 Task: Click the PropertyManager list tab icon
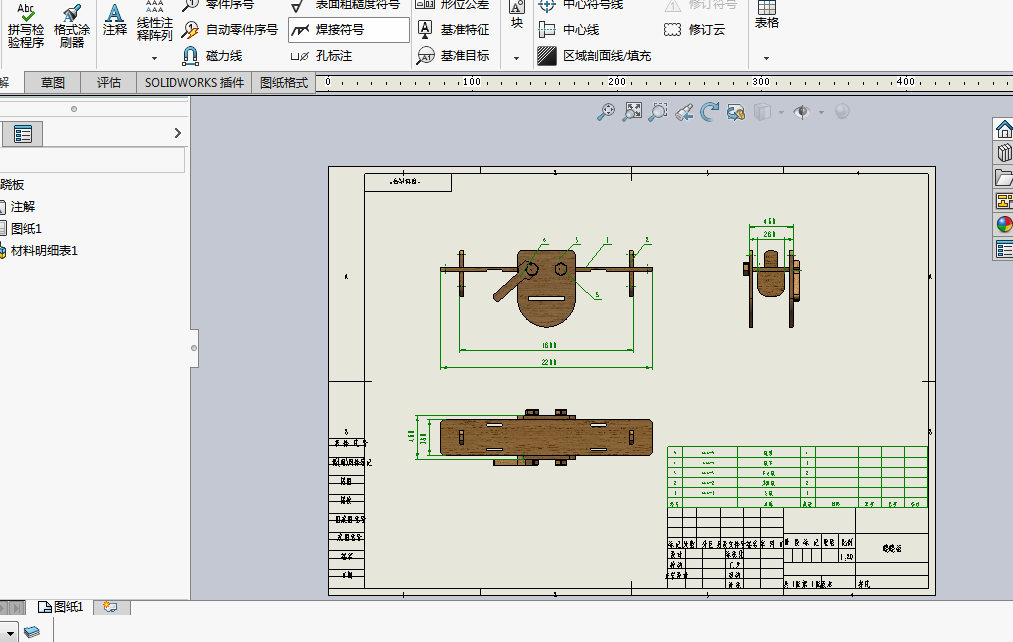23,134
